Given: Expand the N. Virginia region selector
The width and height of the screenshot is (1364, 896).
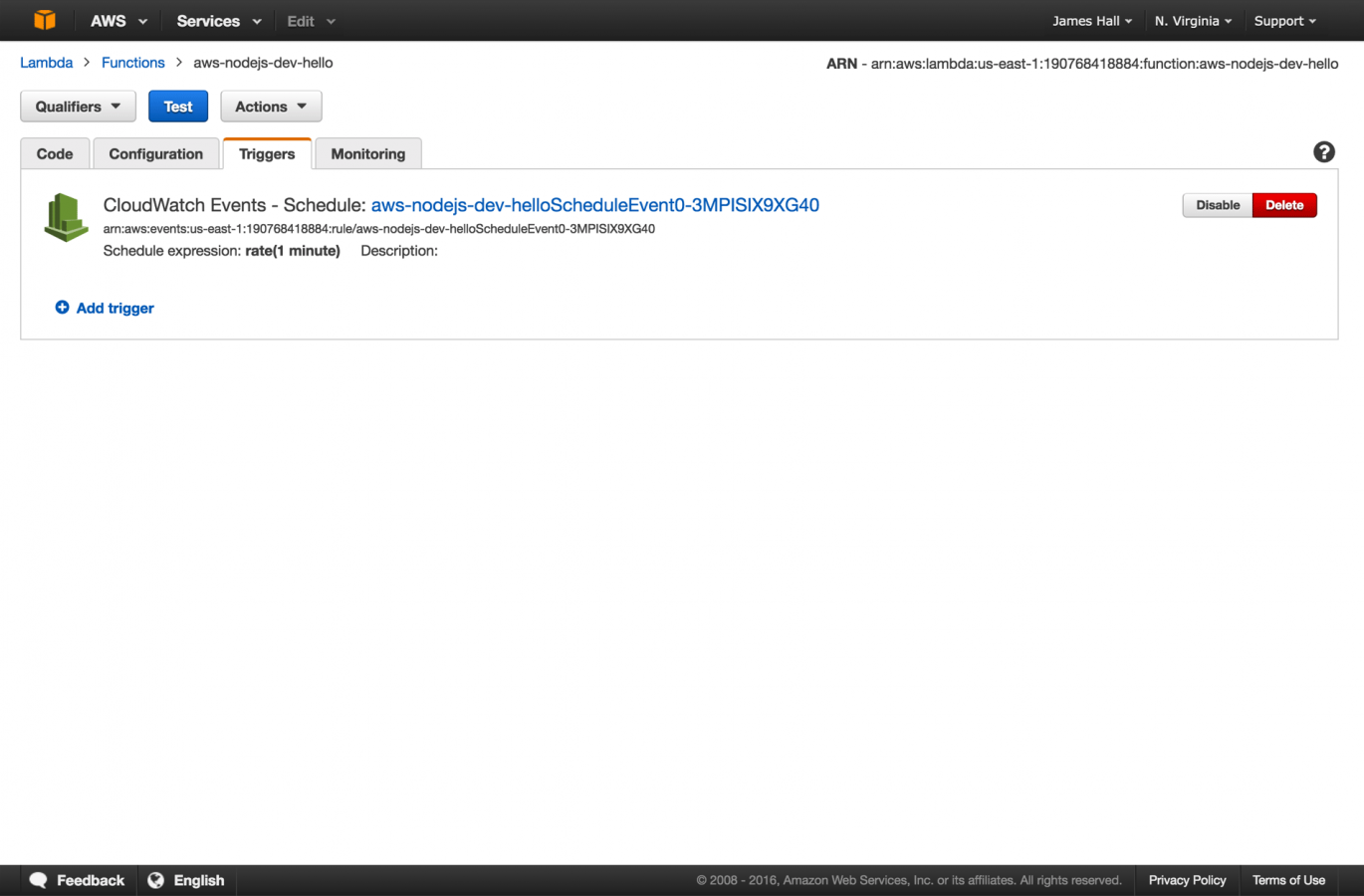Looking at the screenshot, I should pyautogui.click(x=1193, y=21).
